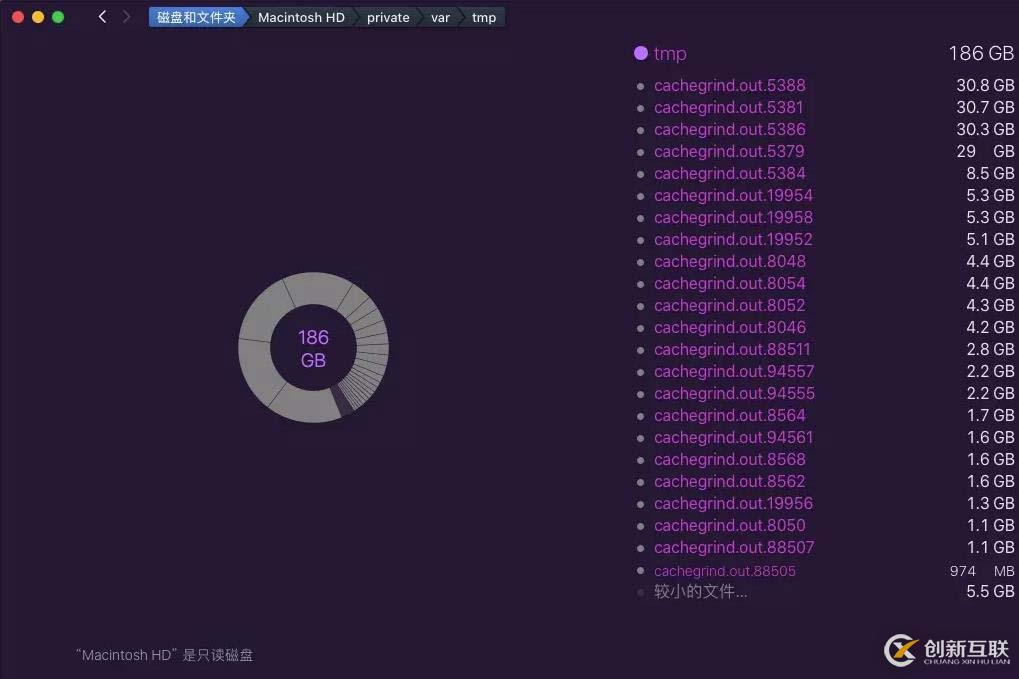Click the bullet icon next to cachegrind.out.5388
Screen dimensions: 1019x679
(x=641, y=86)
